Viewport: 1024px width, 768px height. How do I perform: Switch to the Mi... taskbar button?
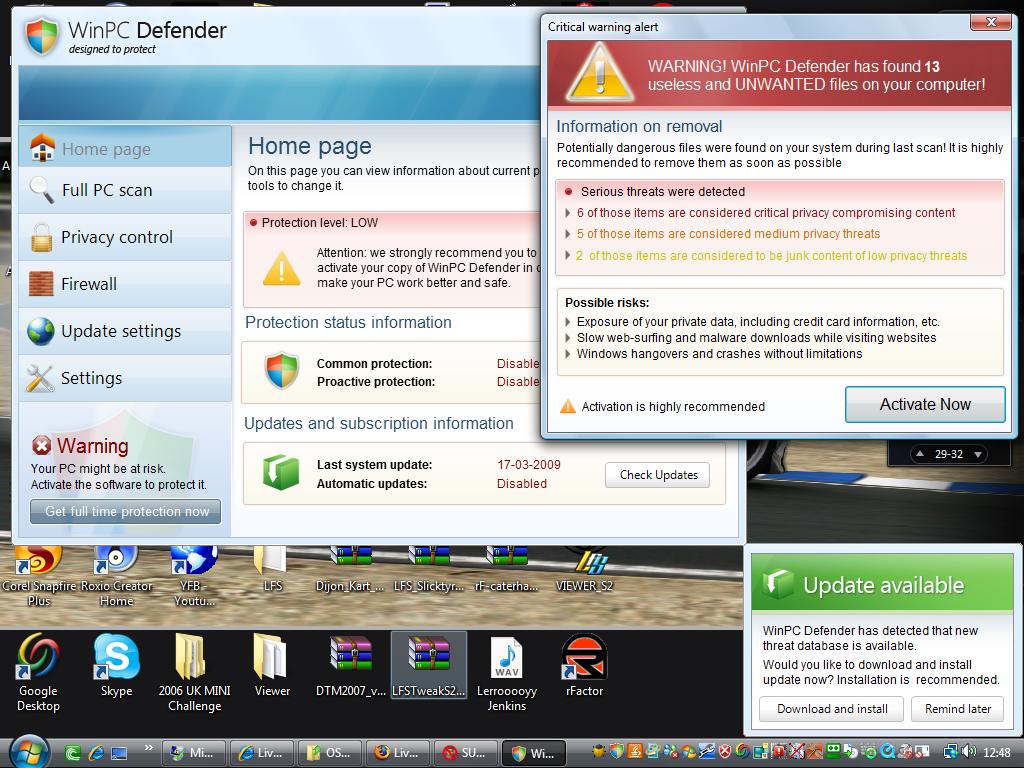click(x=193, y=753)
